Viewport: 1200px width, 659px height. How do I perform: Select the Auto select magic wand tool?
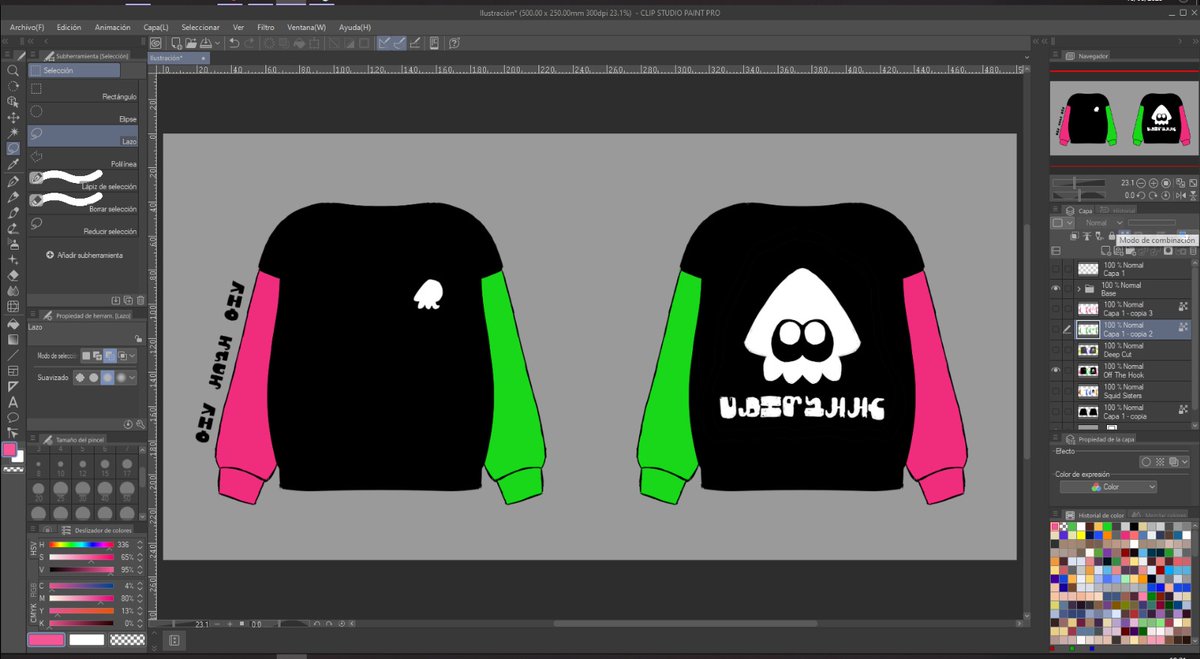click(x=13, y=132)
